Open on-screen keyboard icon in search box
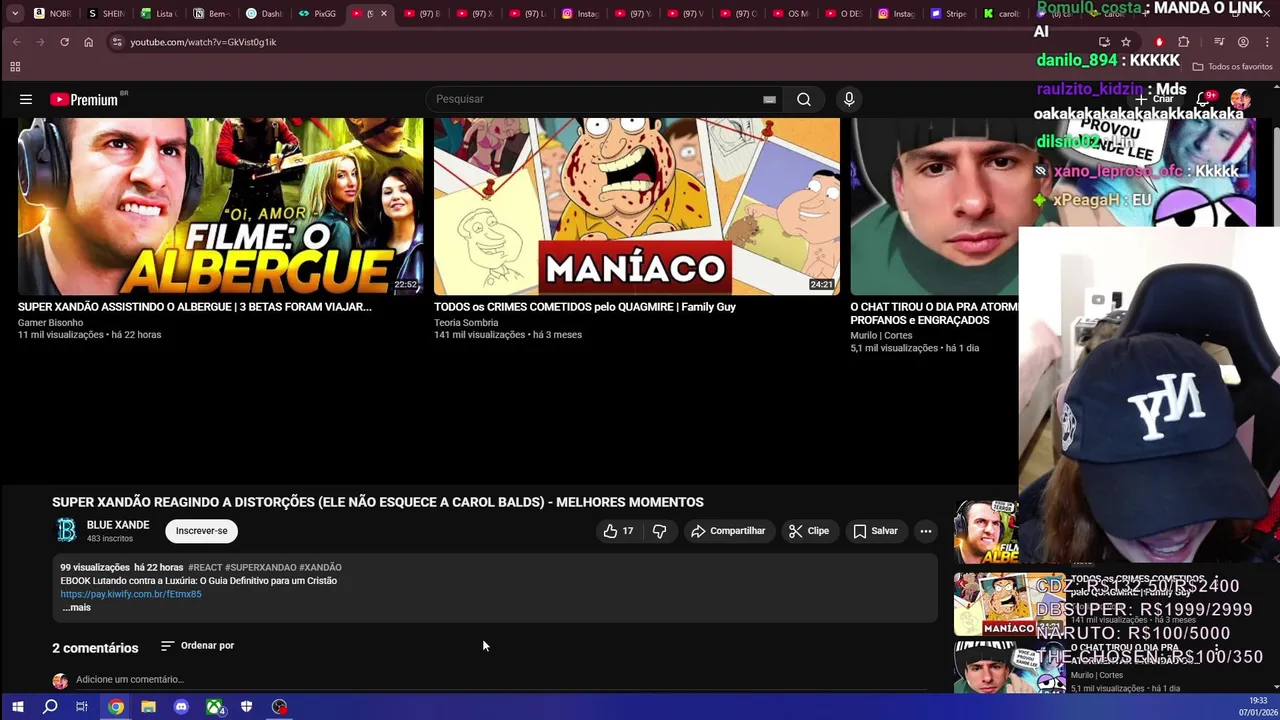Screen dimensions: 1280x720 tap(769, 99)
